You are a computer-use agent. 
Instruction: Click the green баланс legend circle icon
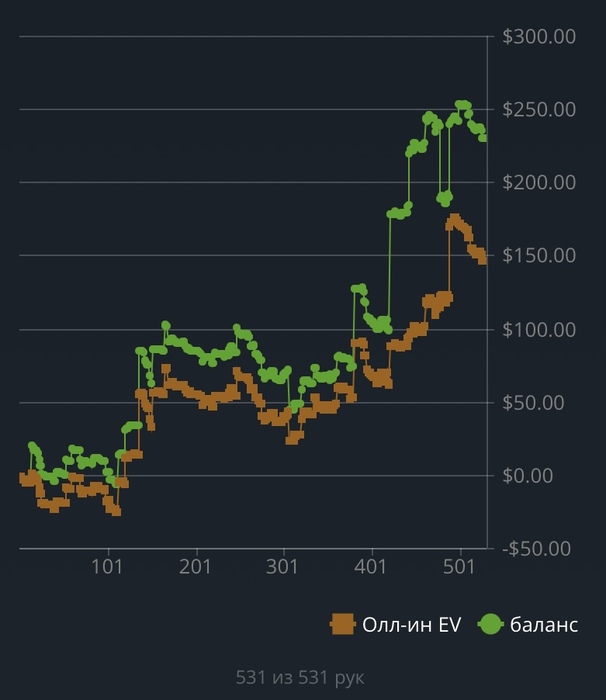tap(490, 624)
